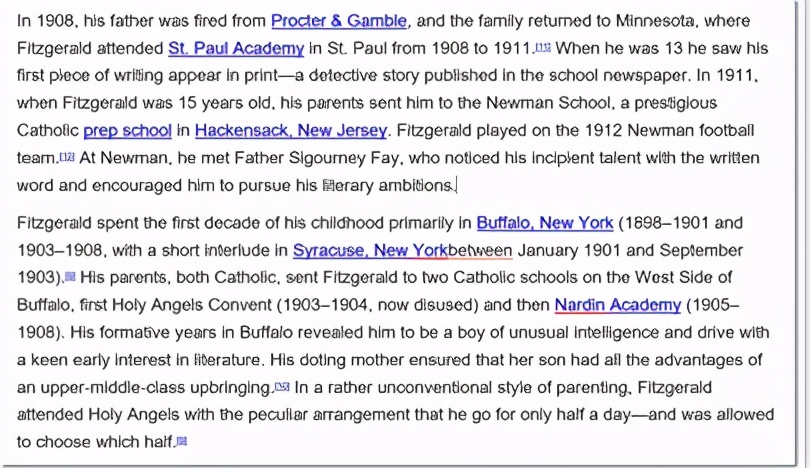
Task: Click the footnote marker after "choose which half."
Action: tap(181, 440)
